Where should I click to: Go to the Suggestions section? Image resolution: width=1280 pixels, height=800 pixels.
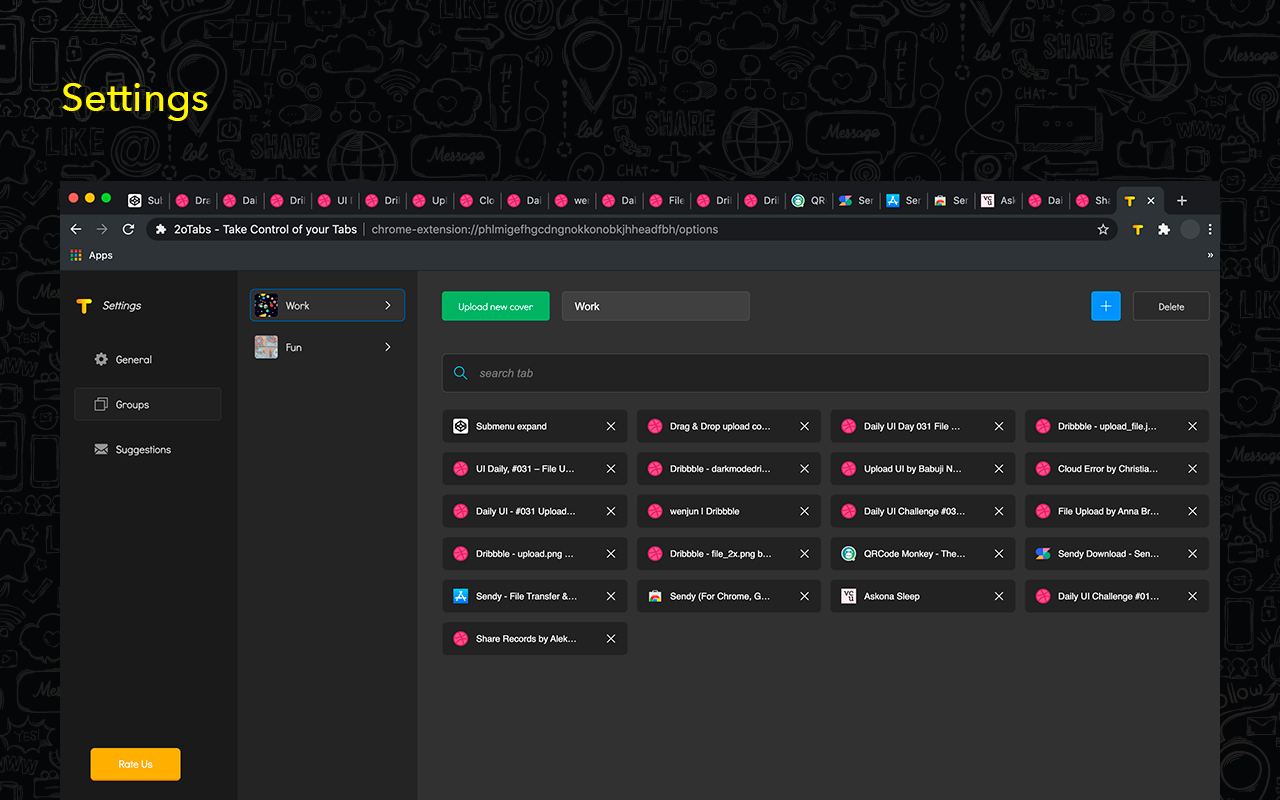(143, 450)
